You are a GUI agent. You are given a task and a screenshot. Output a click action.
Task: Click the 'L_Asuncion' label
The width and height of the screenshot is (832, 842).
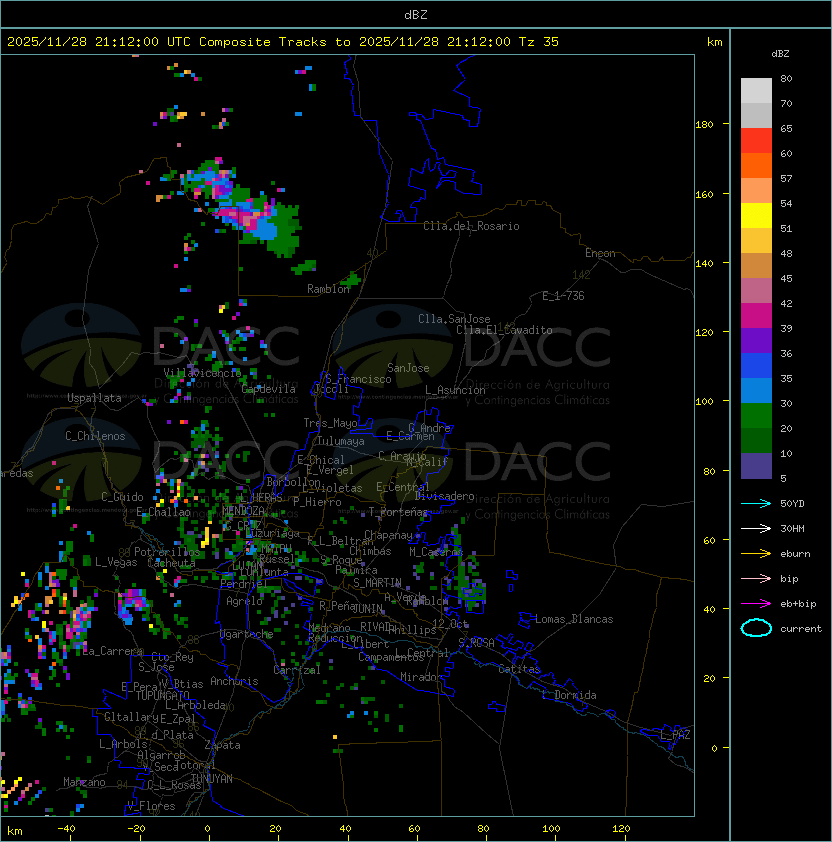[x=455, y=390]
